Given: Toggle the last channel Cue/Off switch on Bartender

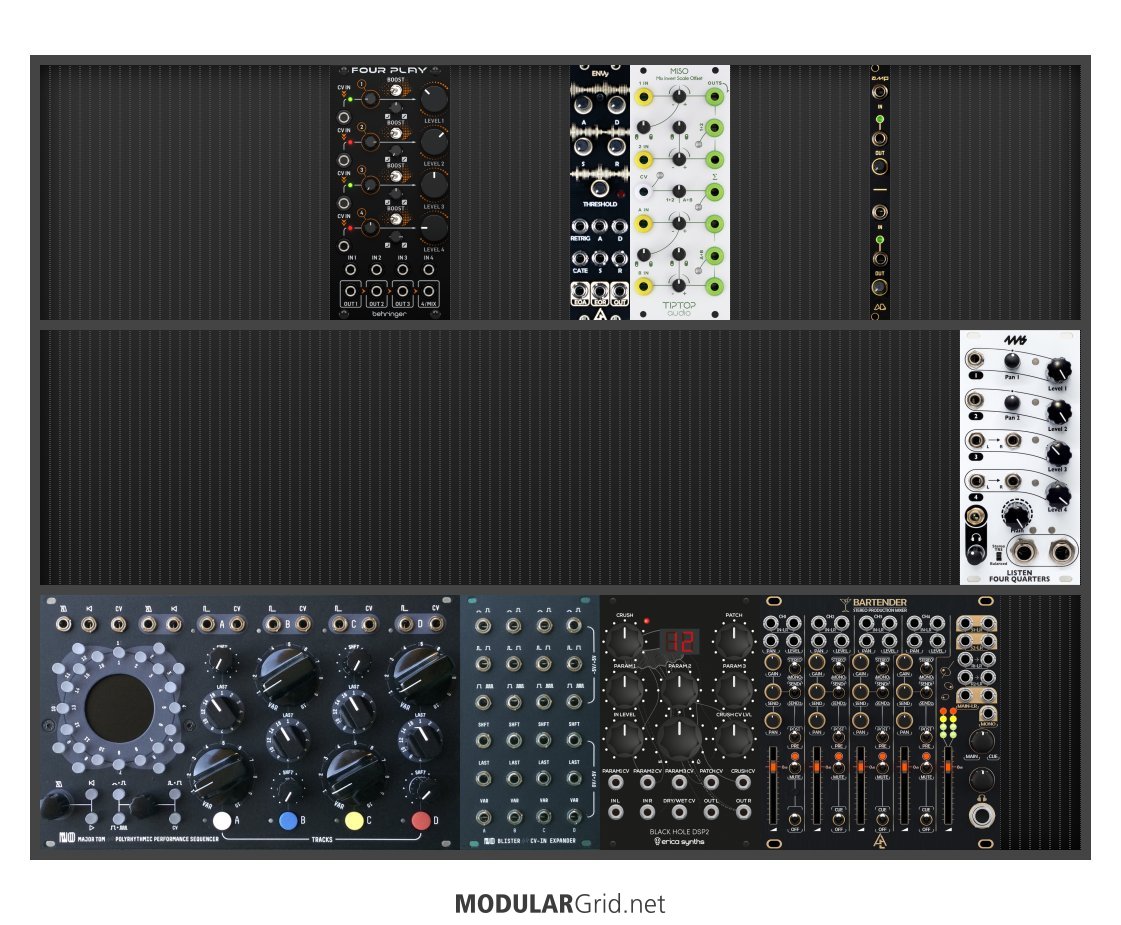Looking at the screenshot, I should pos(927,817).
